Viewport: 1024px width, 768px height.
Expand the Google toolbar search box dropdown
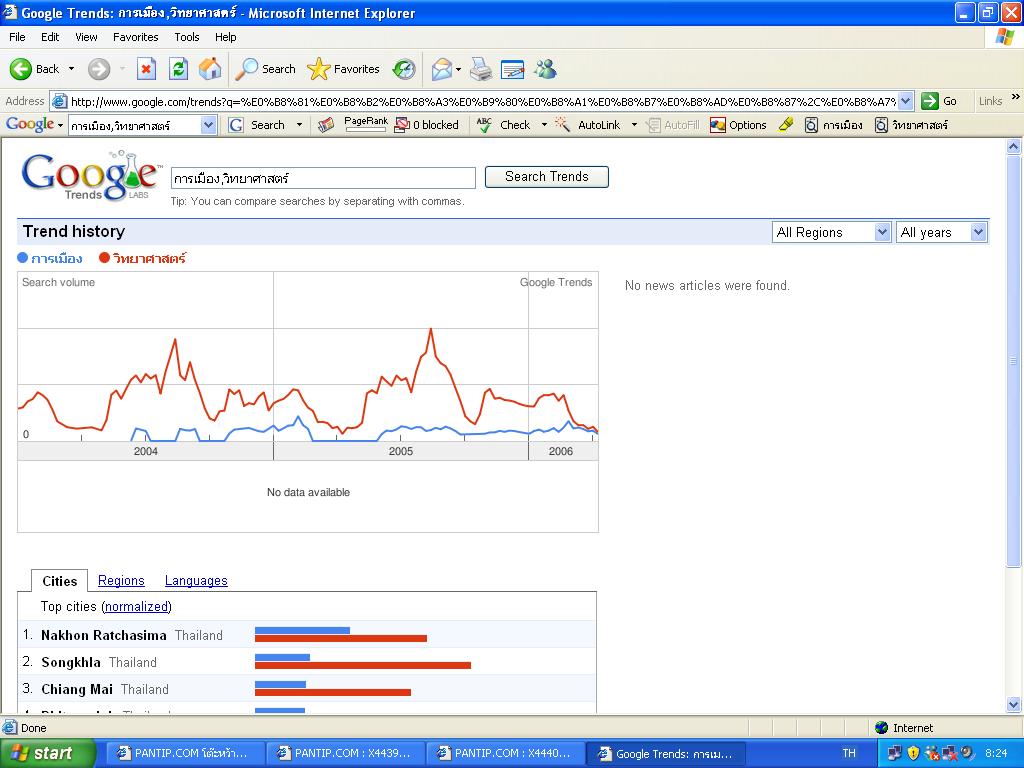tap(208, 125)
